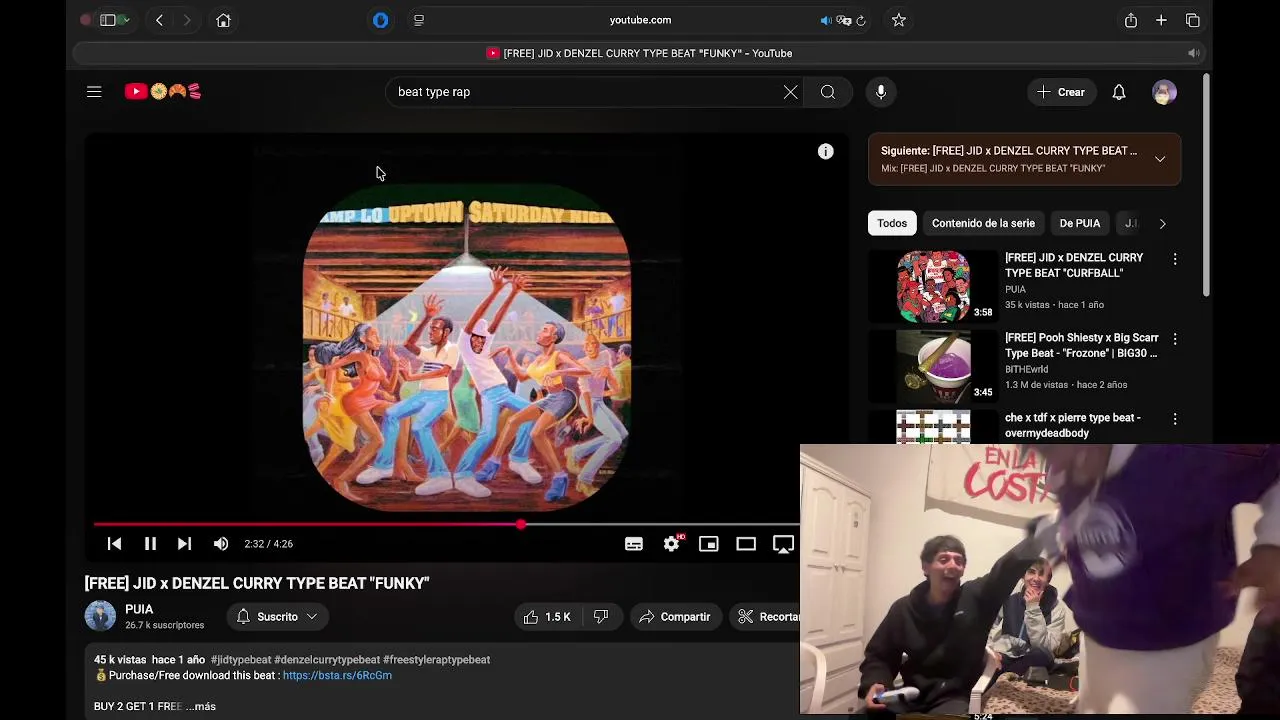Skip to next video
This screenshot has height=720, width=1280.
click(x=184, y=544)
